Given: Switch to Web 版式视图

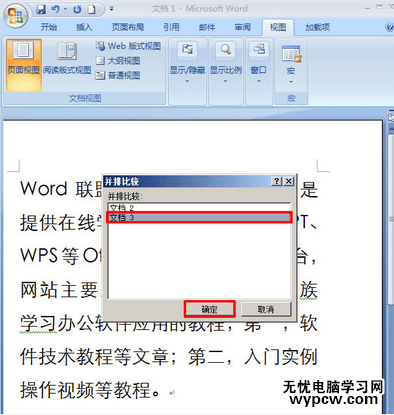Looking at the screenshot, I should (x=128, y=46).
